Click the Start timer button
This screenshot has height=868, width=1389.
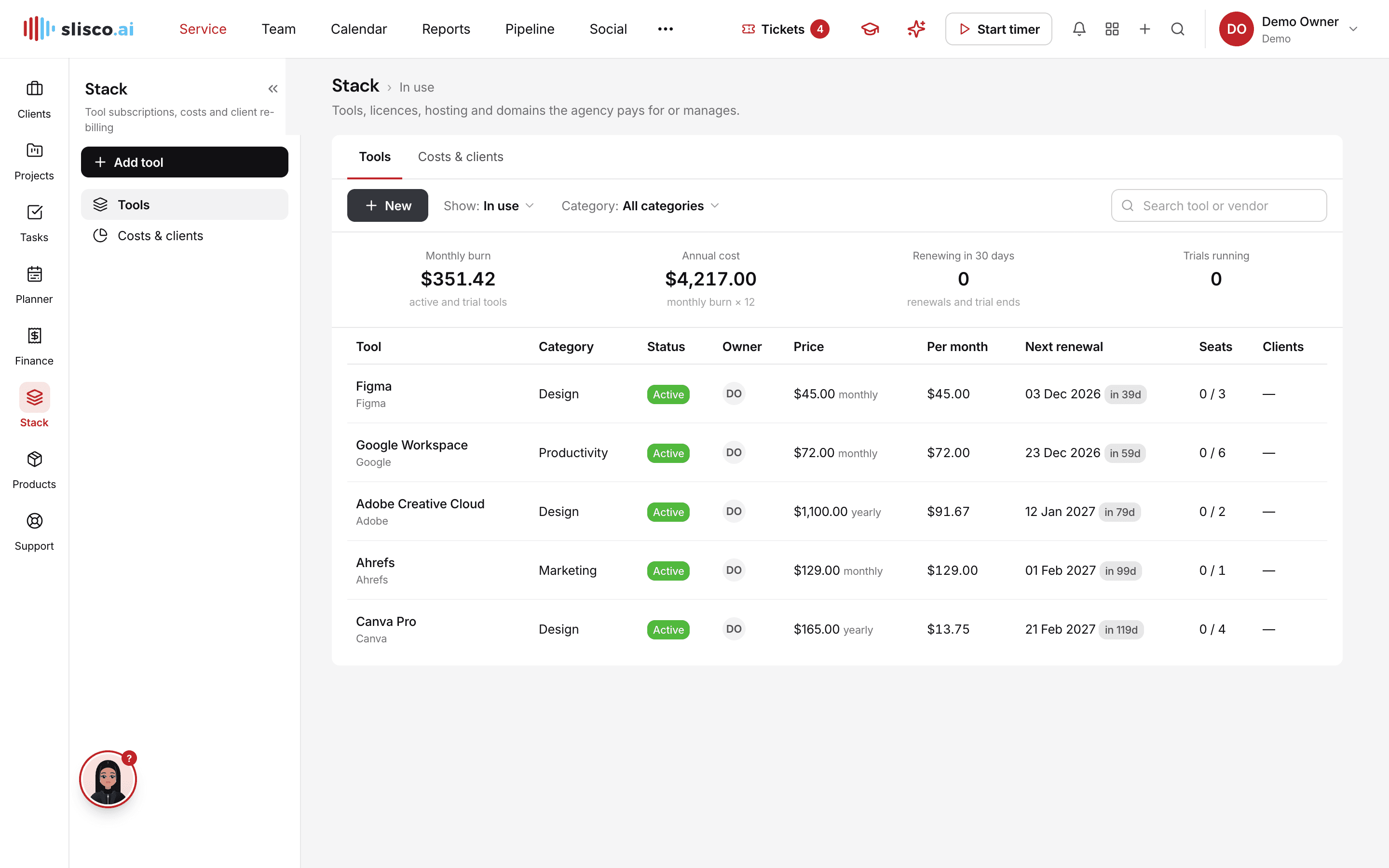click(x=998, y=29)
